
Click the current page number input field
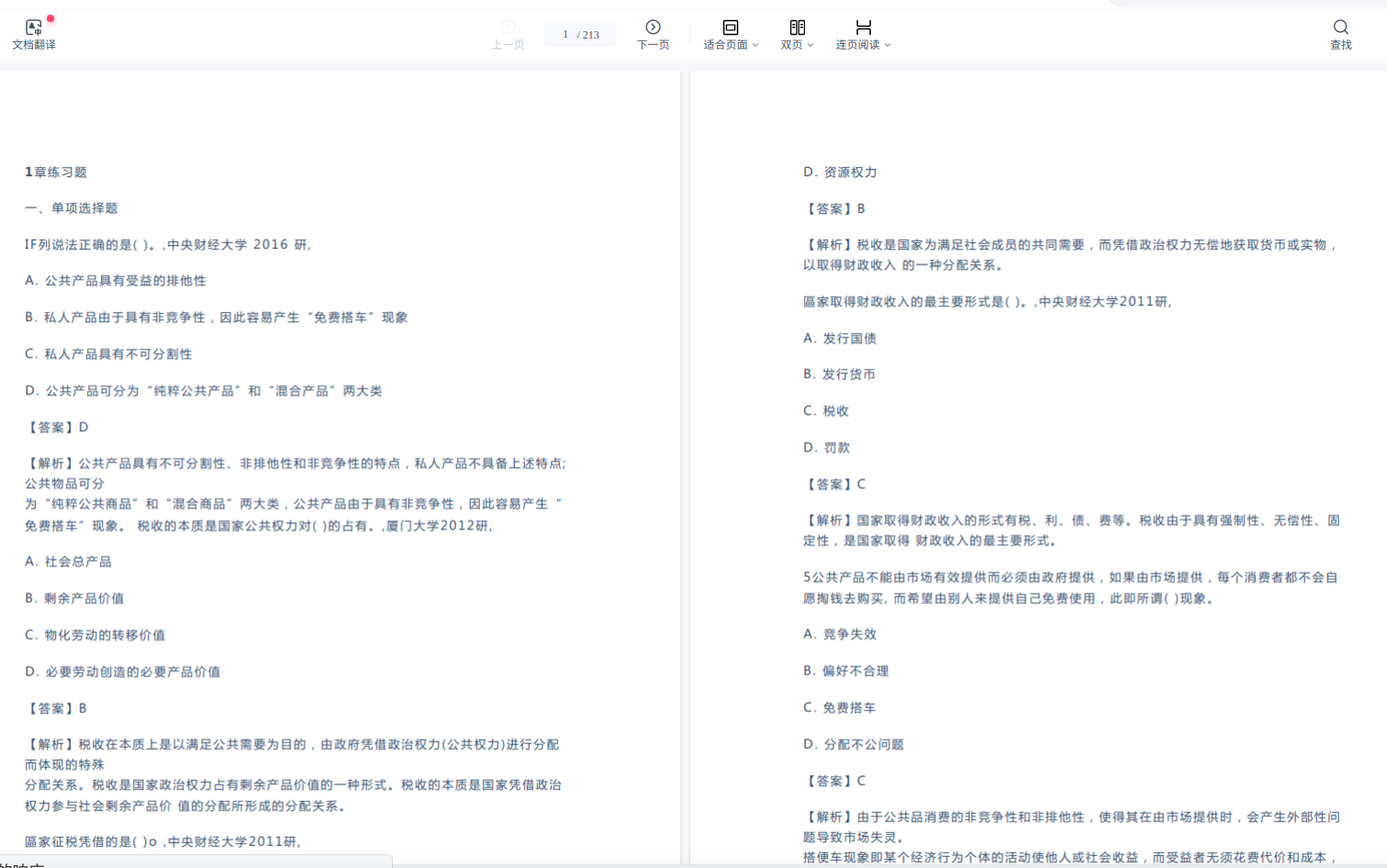[565, 35]
